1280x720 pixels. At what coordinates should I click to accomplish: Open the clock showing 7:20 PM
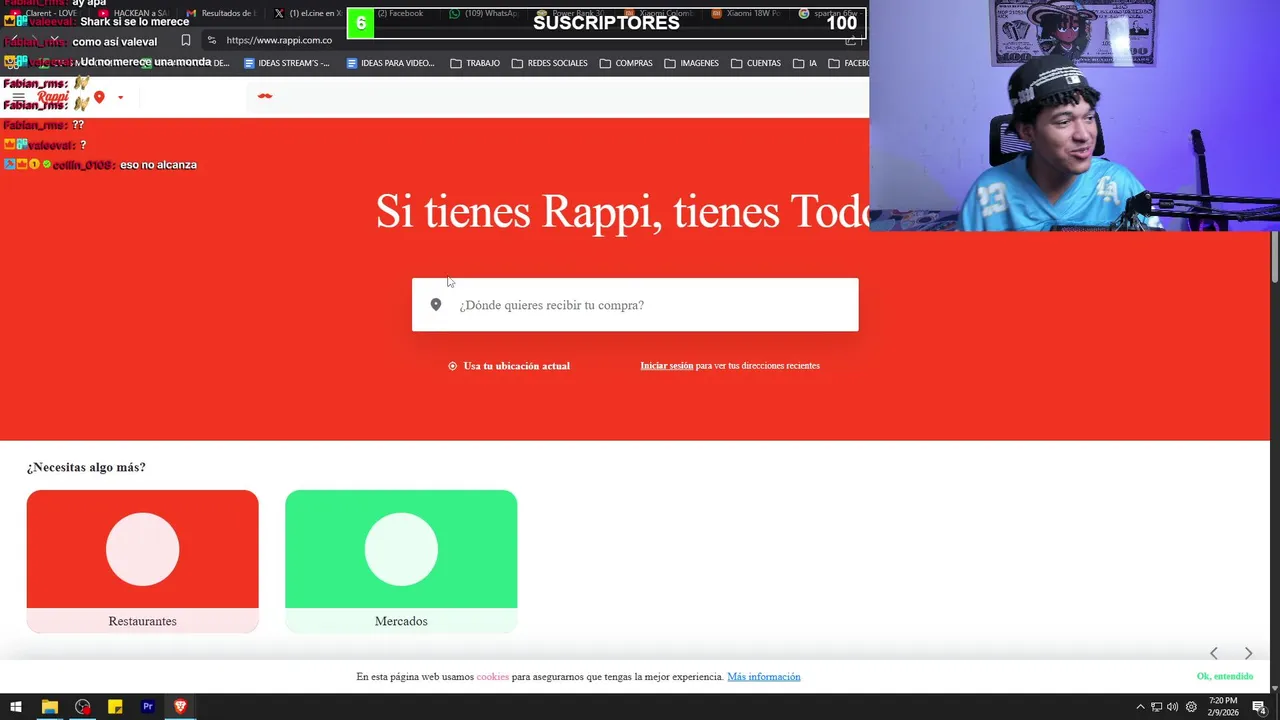tap(1223, 707)
